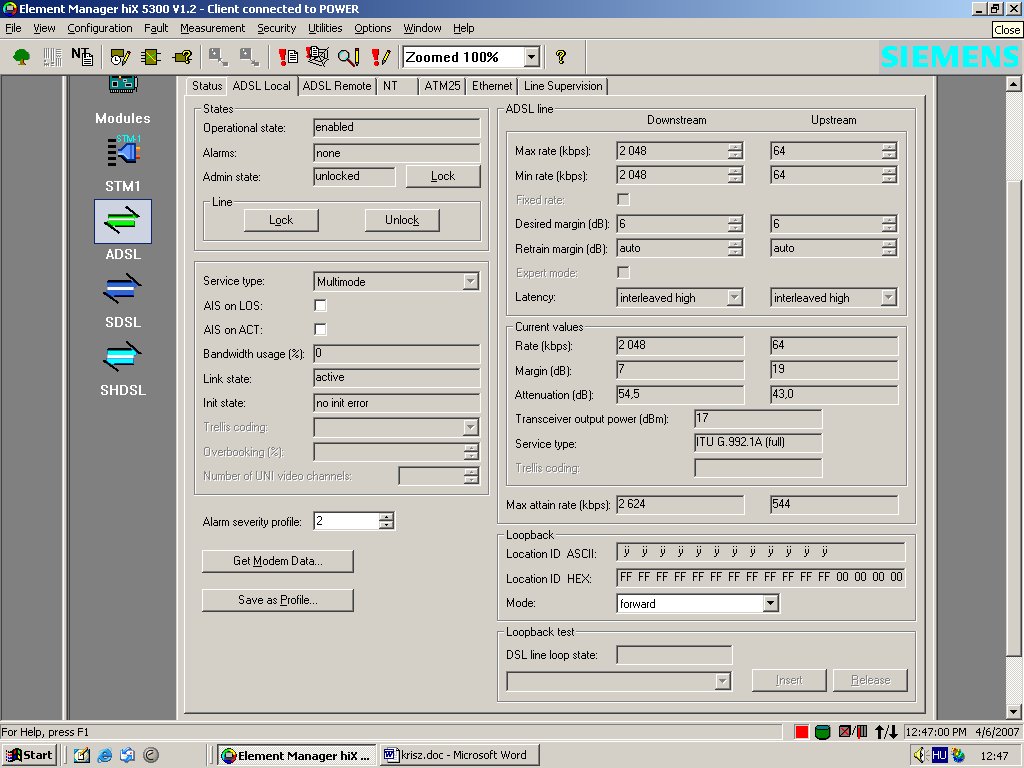Open the Upstream Latency dropdown

[888, 298]
